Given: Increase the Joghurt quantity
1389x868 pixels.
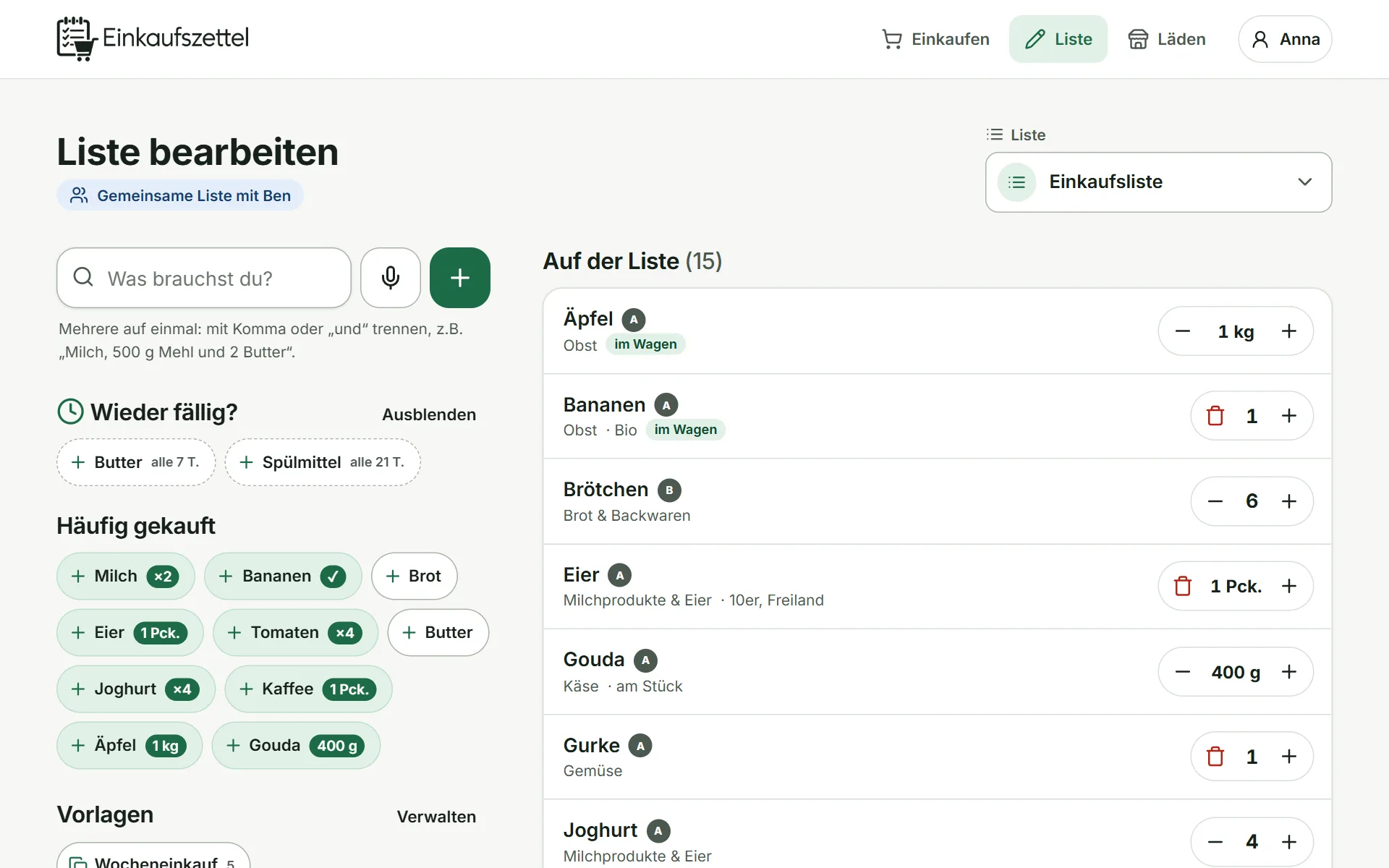Looking at the screenshot, I should (1289, 842).
